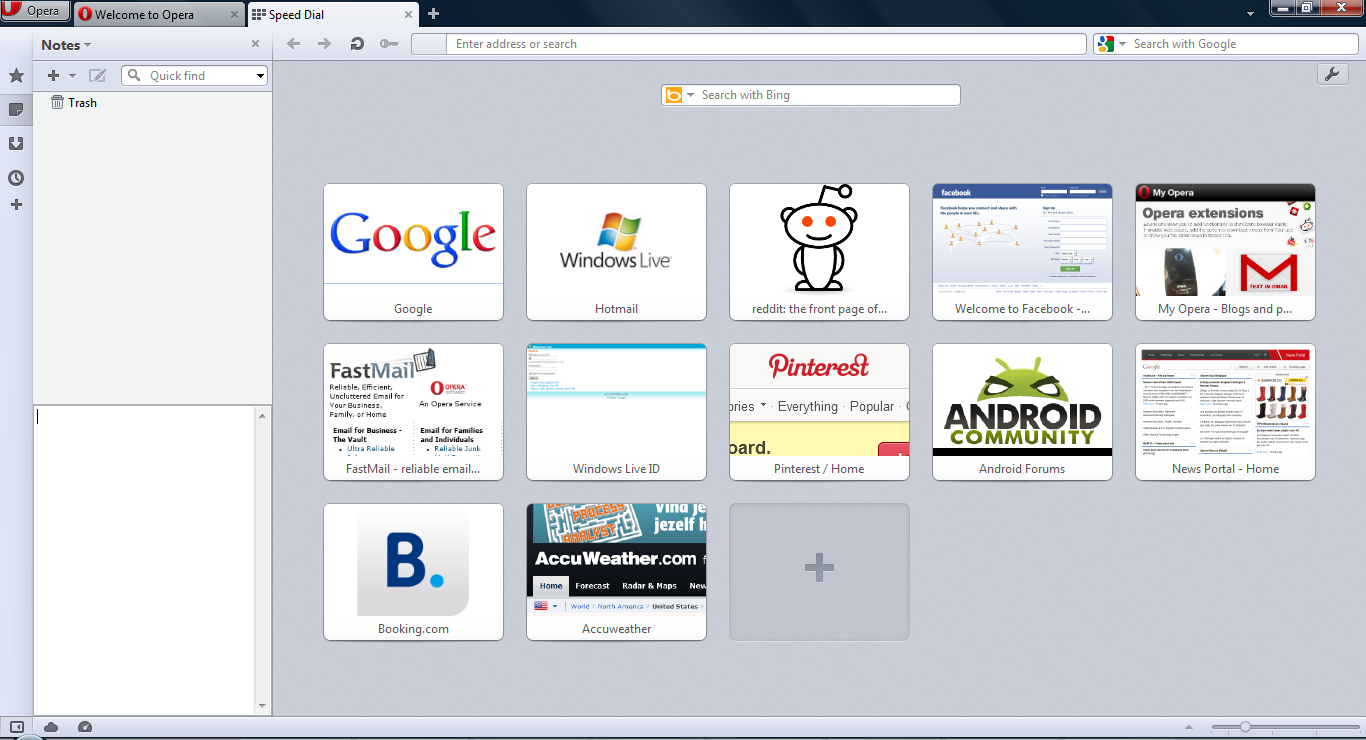
Task: Open the reddit speed dial thumbnail
Action: [819, 252]
